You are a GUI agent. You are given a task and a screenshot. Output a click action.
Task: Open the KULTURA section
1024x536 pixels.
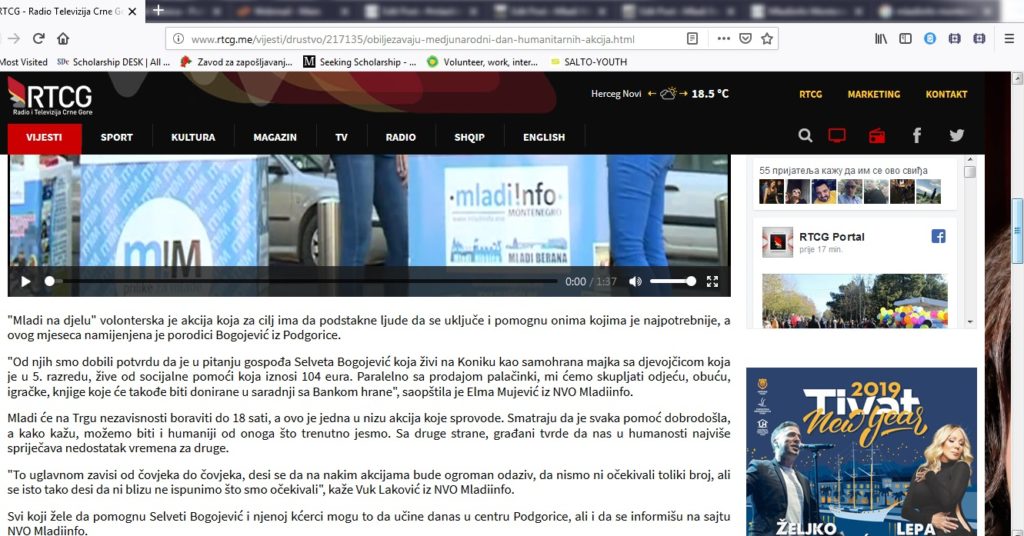(193, 137)
